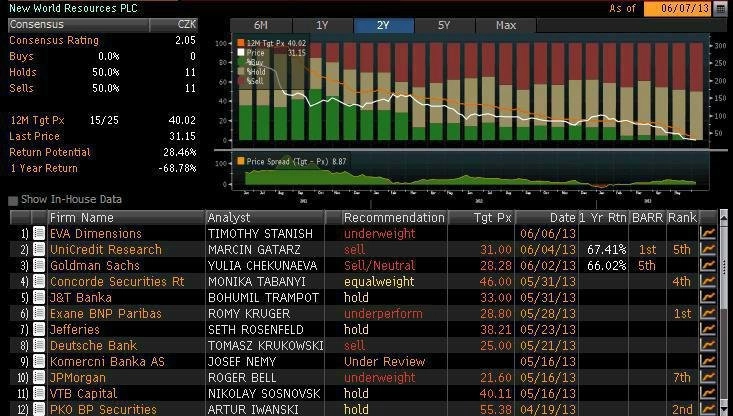Open VTB Capital report document icon
Viewport: 733px width, 416px height.
38,394
